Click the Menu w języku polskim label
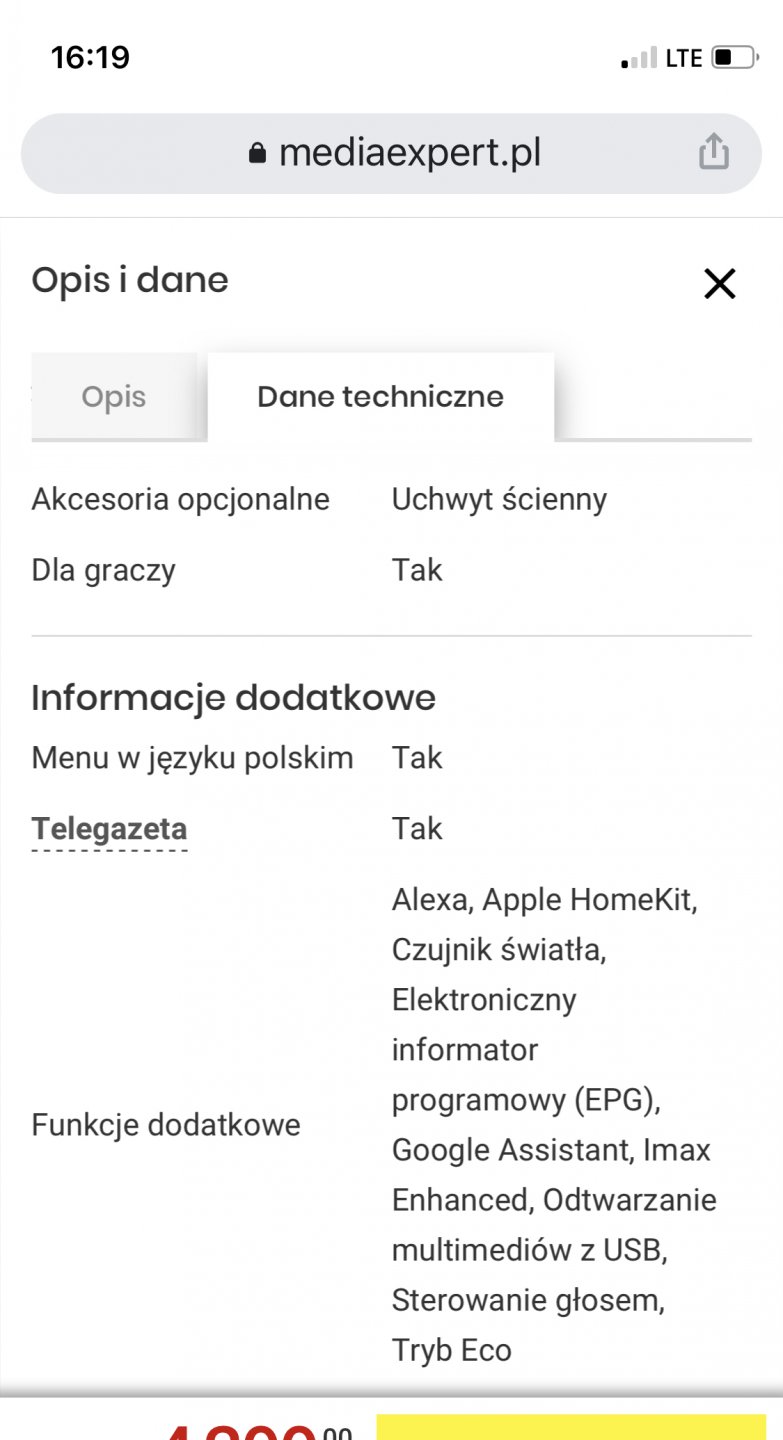 192,758
